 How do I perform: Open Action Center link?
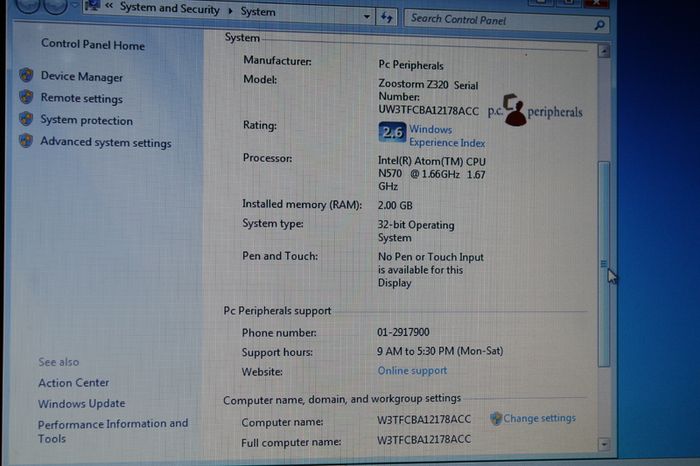click(x=73, y=383)
